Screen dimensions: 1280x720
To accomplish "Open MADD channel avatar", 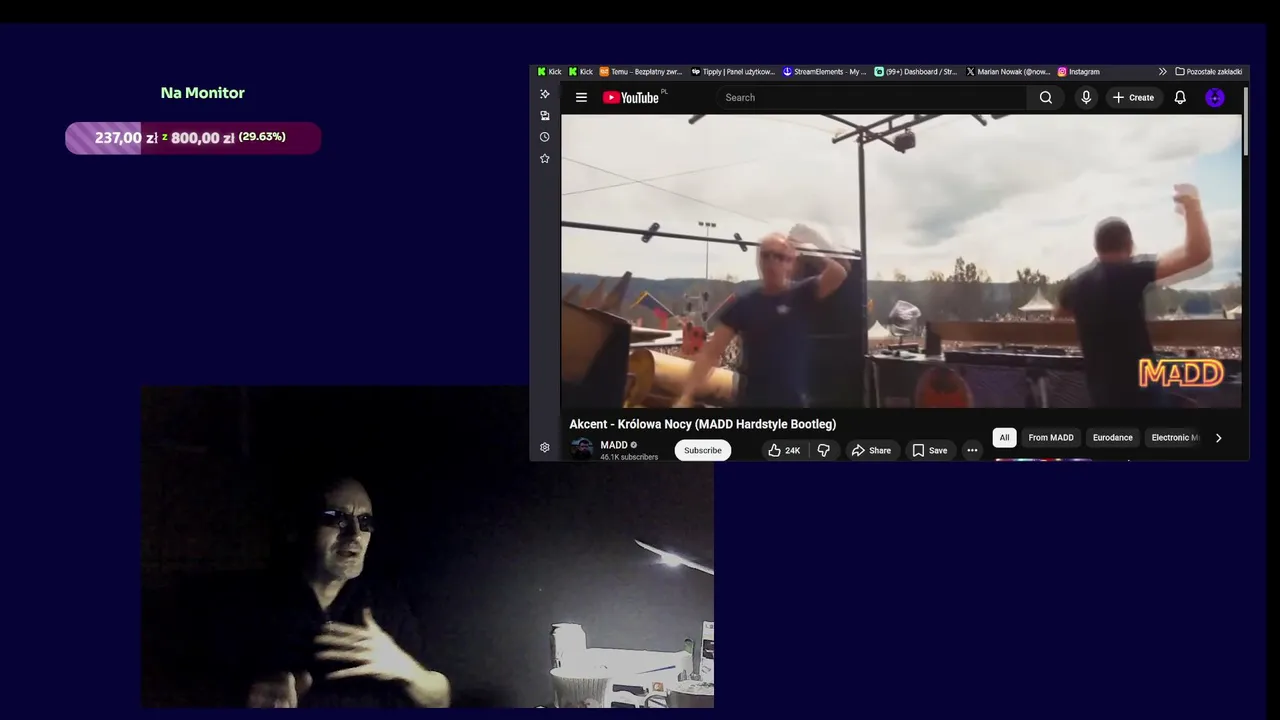I will click(581, 449).
